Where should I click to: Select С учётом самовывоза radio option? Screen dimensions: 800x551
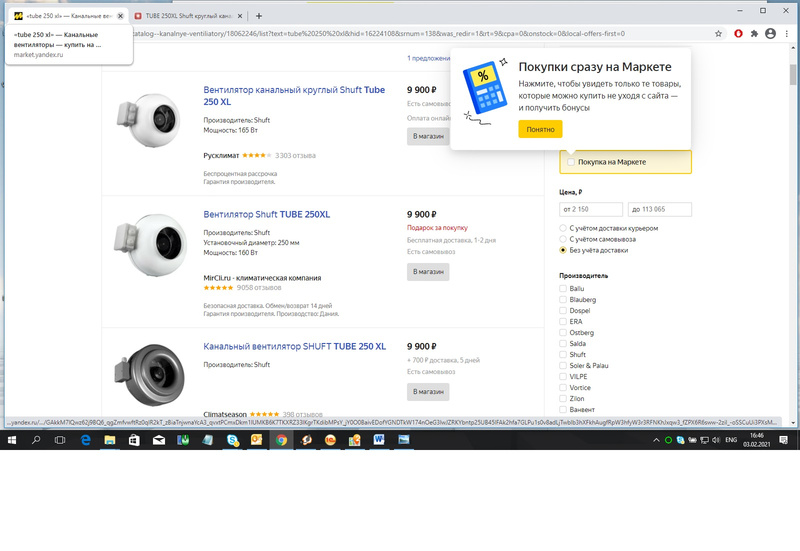coord(563,239)
